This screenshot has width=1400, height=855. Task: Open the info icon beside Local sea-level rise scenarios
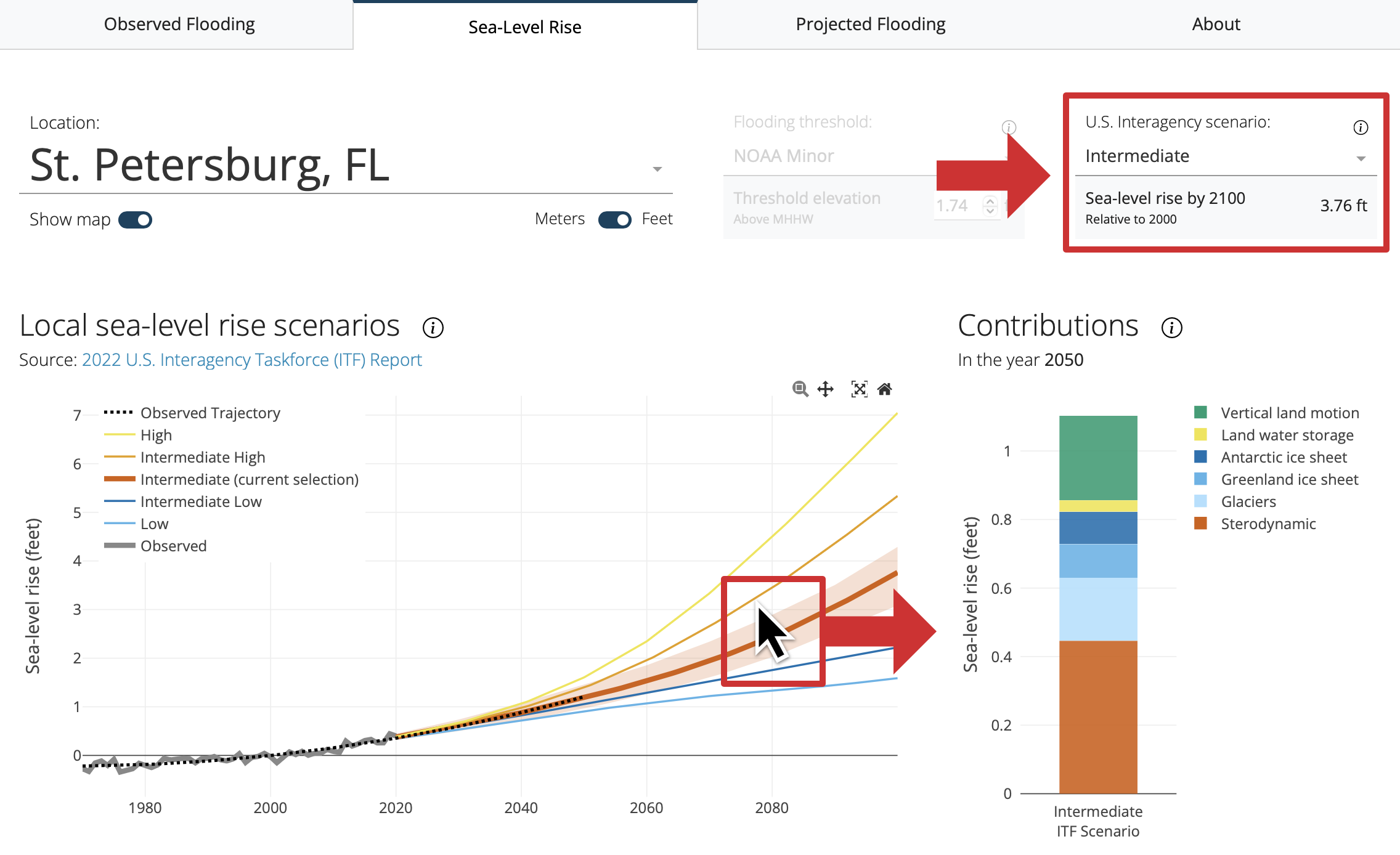click(x=434, y=327)
